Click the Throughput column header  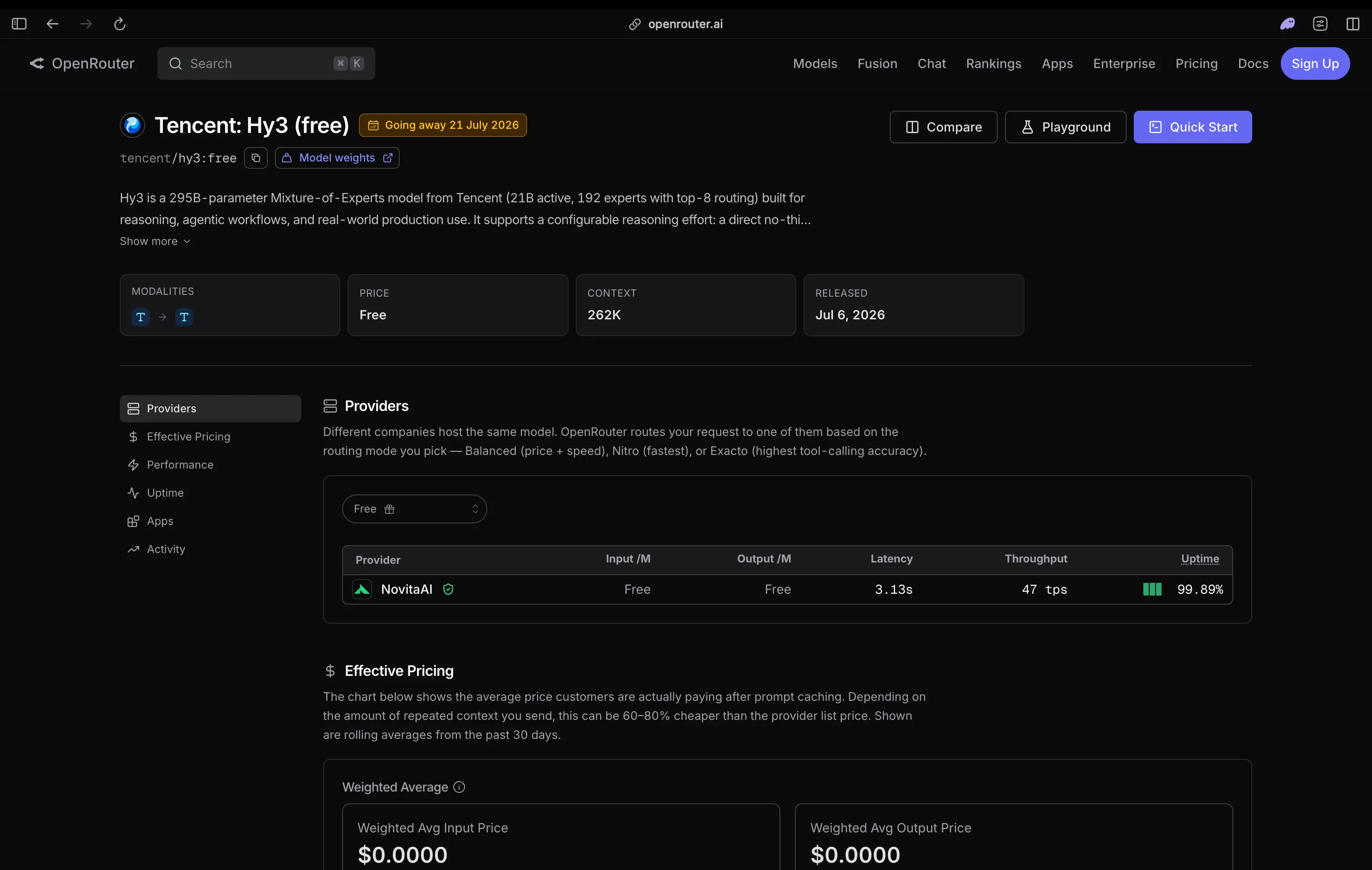[1036, 558]
